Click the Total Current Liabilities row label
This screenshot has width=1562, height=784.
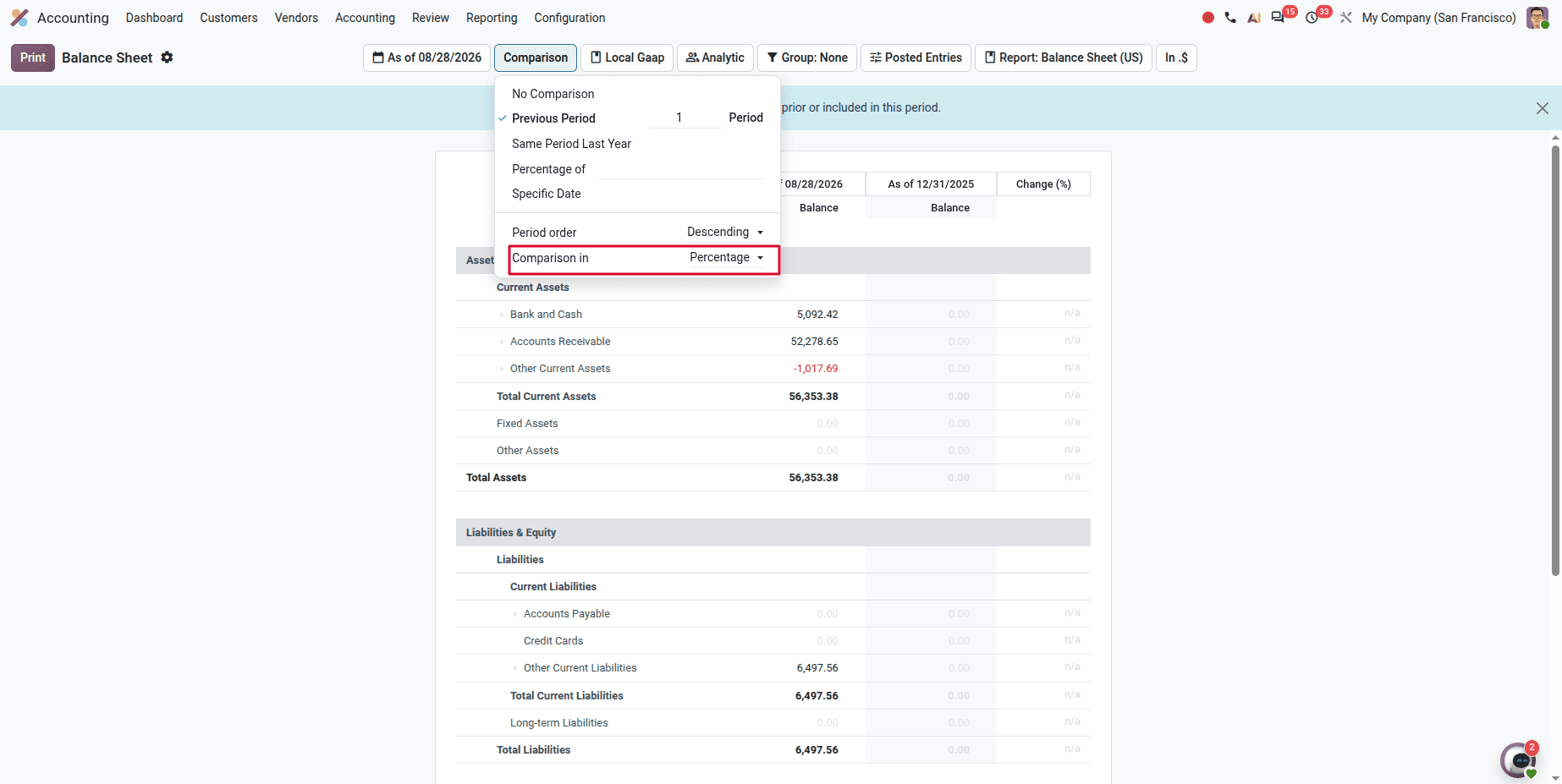point(566,696)
